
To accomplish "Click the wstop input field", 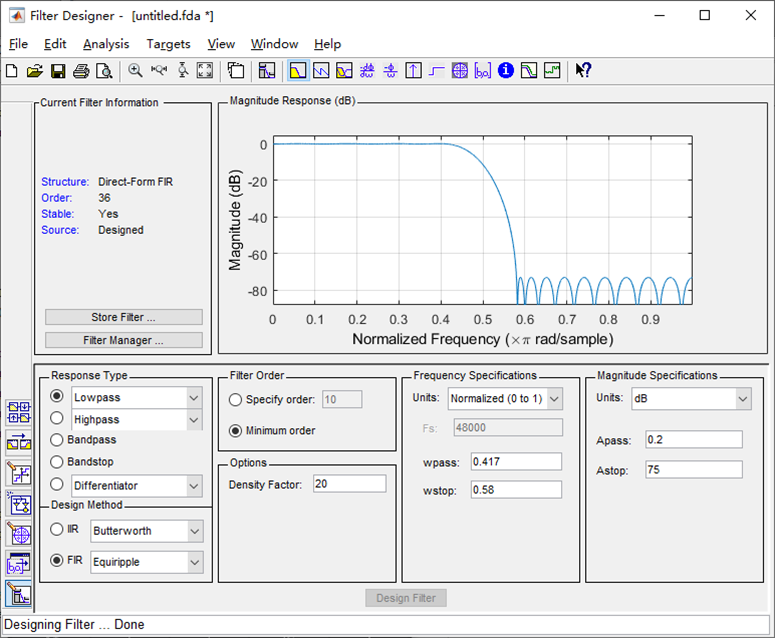I will 516,490.
